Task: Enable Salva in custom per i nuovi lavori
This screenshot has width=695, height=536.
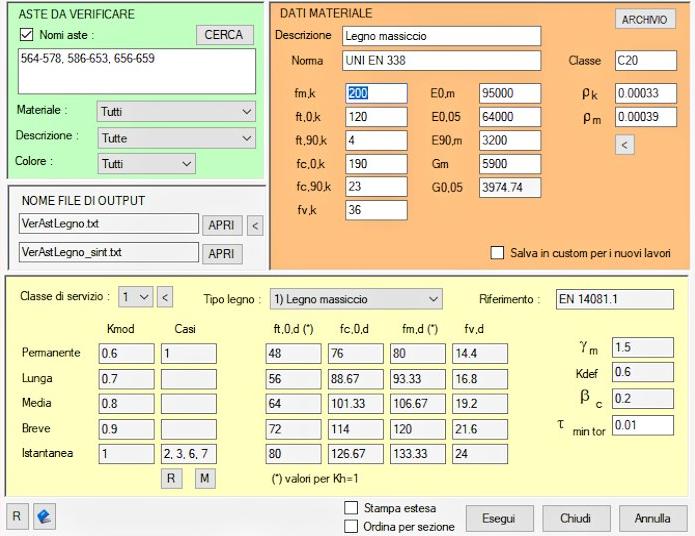Action: 498,253
